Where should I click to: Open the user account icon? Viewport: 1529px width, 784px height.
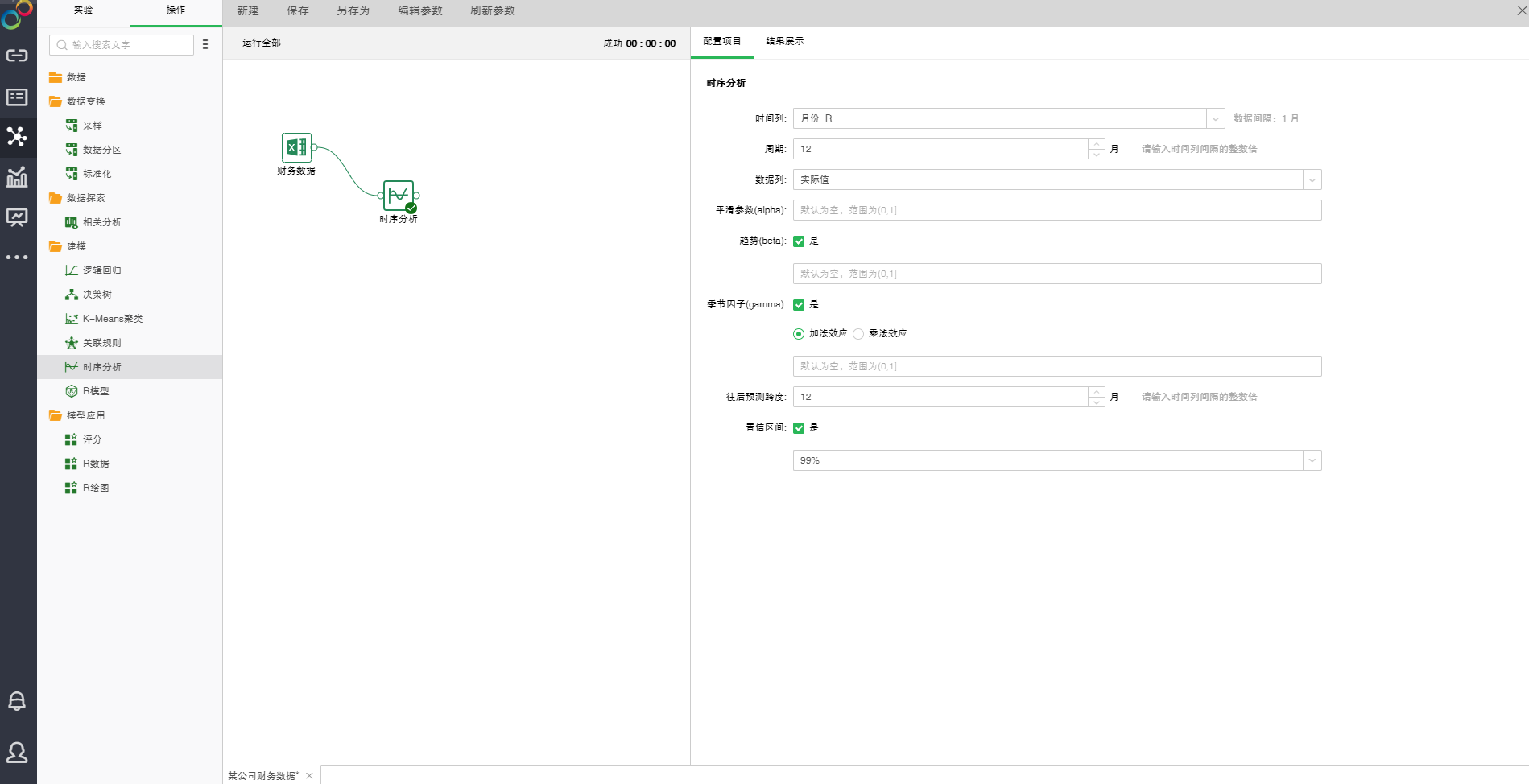(17, 752)
